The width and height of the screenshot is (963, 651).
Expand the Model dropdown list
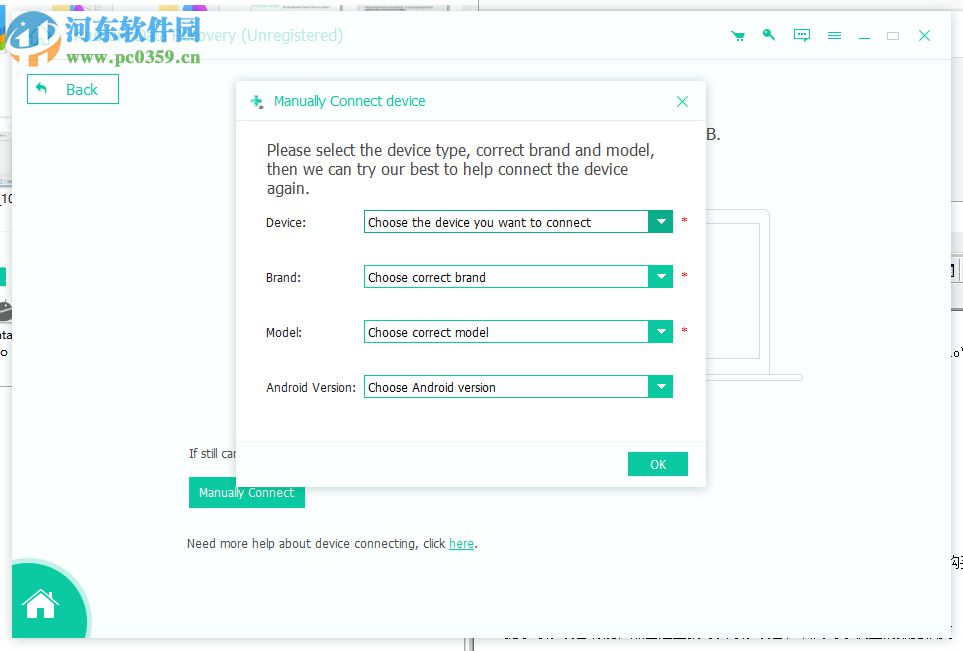tap(510, 331)
